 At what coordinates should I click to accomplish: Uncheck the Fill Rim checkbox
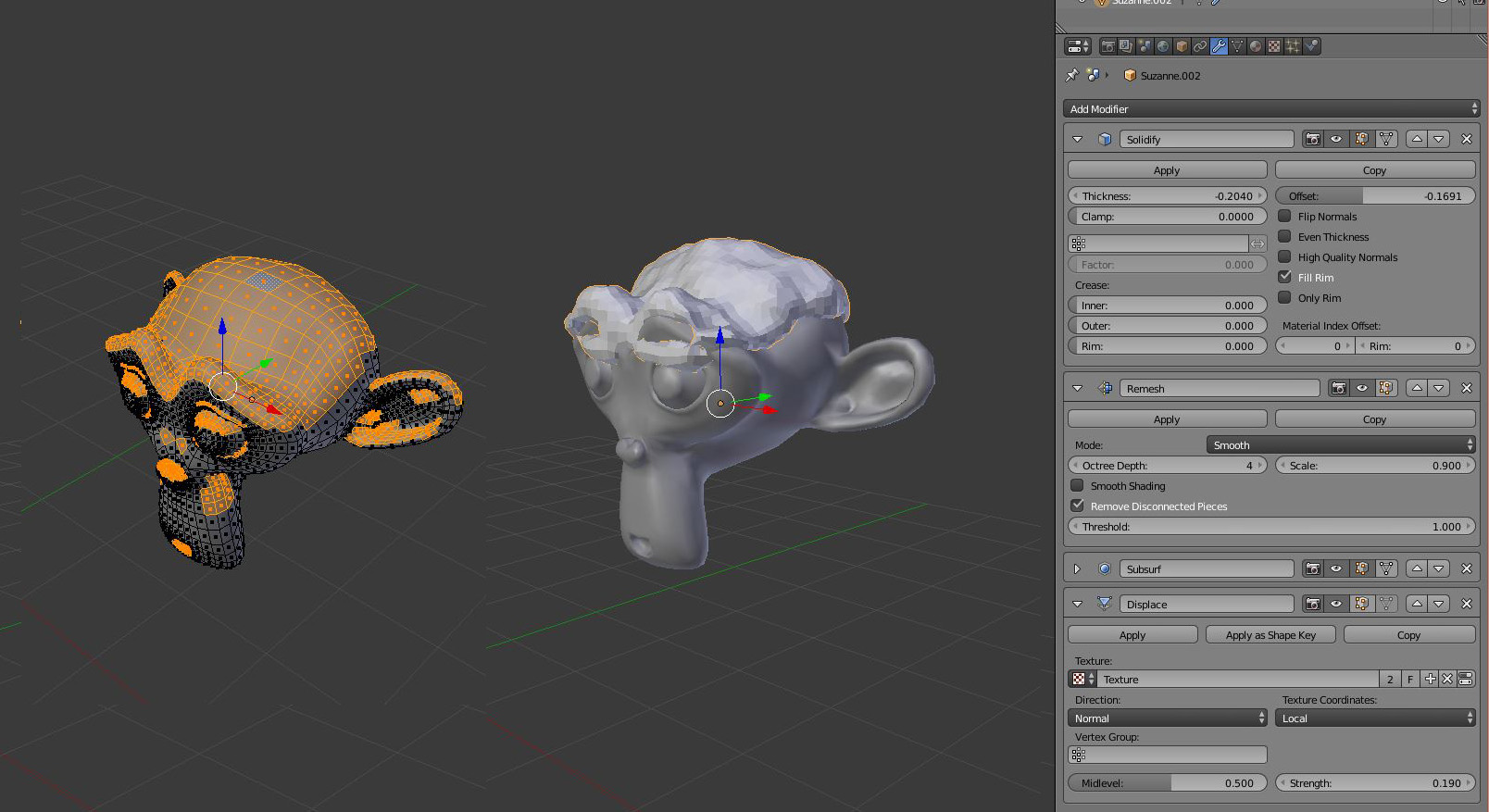pos(1284,277)
